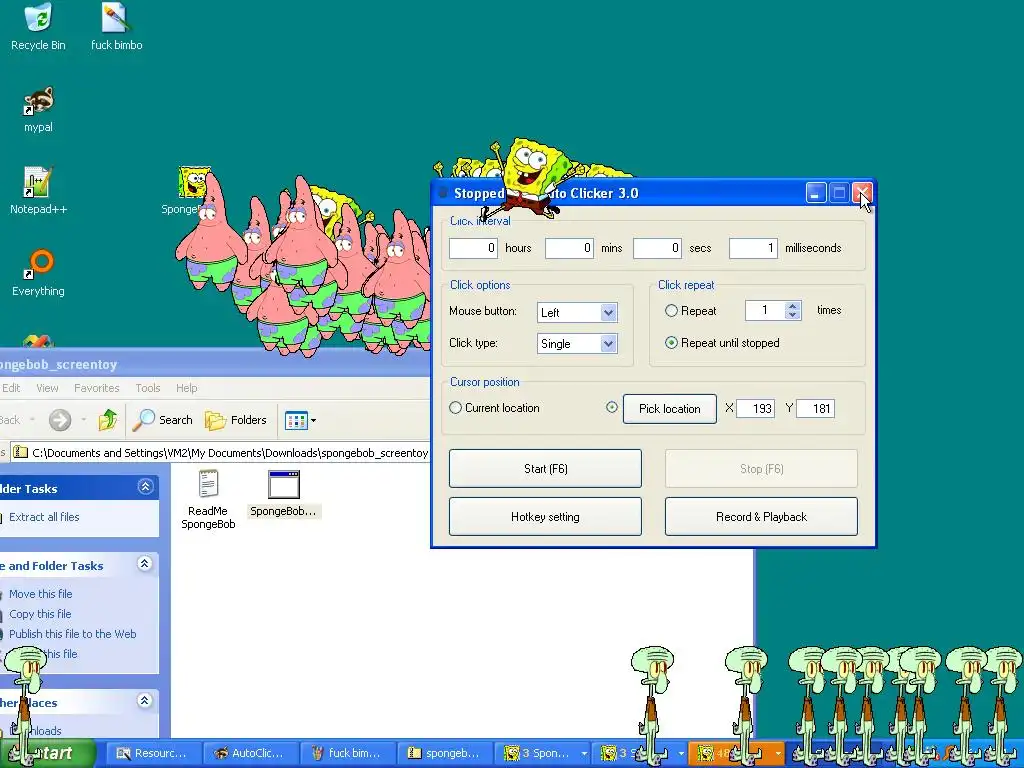Select the SpongeBob application file
Viewport: 1024px width, 768px height.
tap(283, 494)
